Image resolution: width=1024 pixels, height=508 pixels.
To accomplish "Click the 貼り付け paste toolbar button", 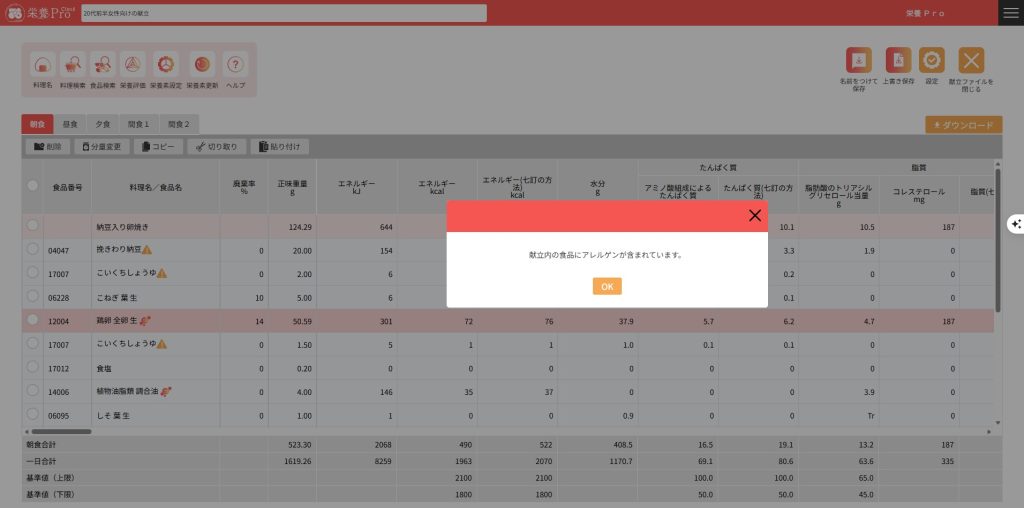I will pos(280,147).
